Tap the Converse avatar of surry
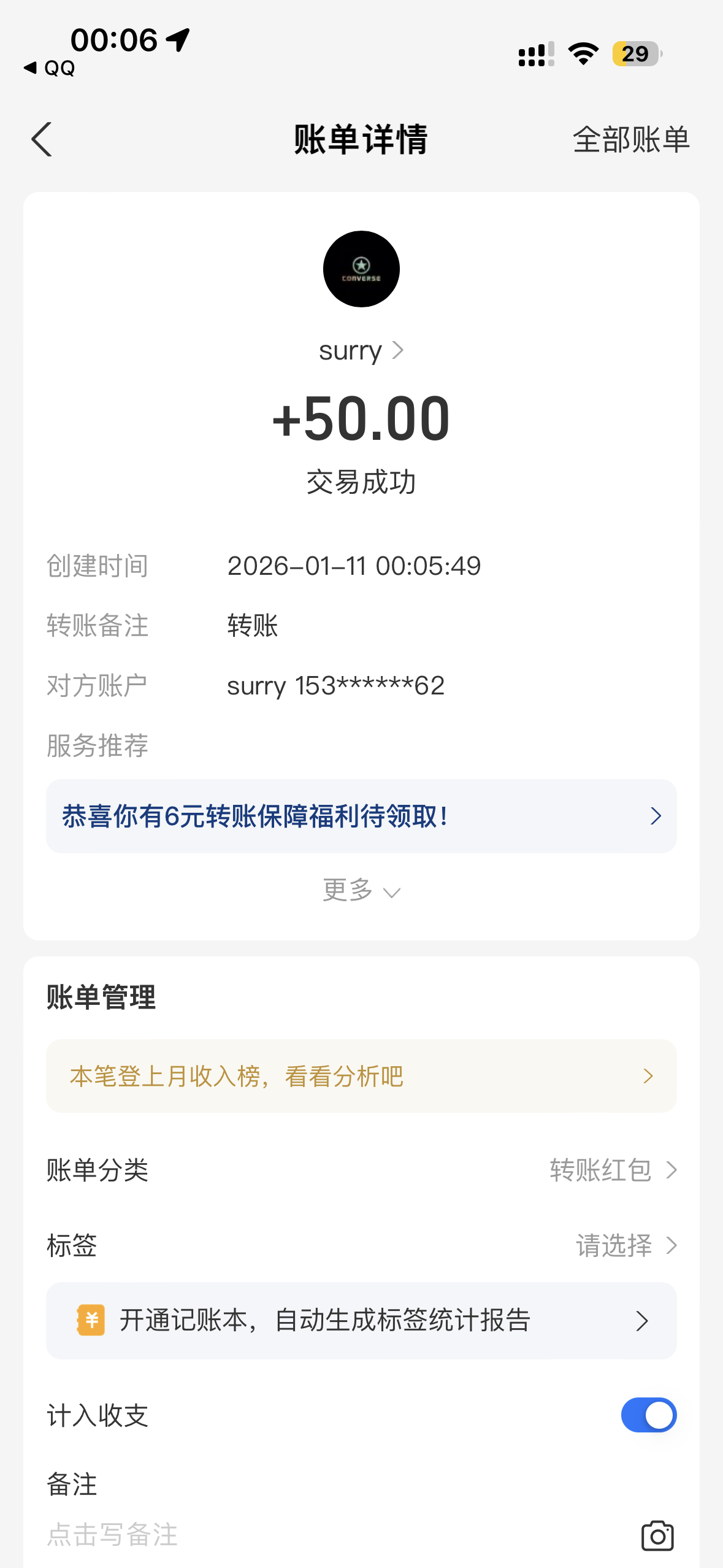The image size is (723, 1568). point(361,269)
